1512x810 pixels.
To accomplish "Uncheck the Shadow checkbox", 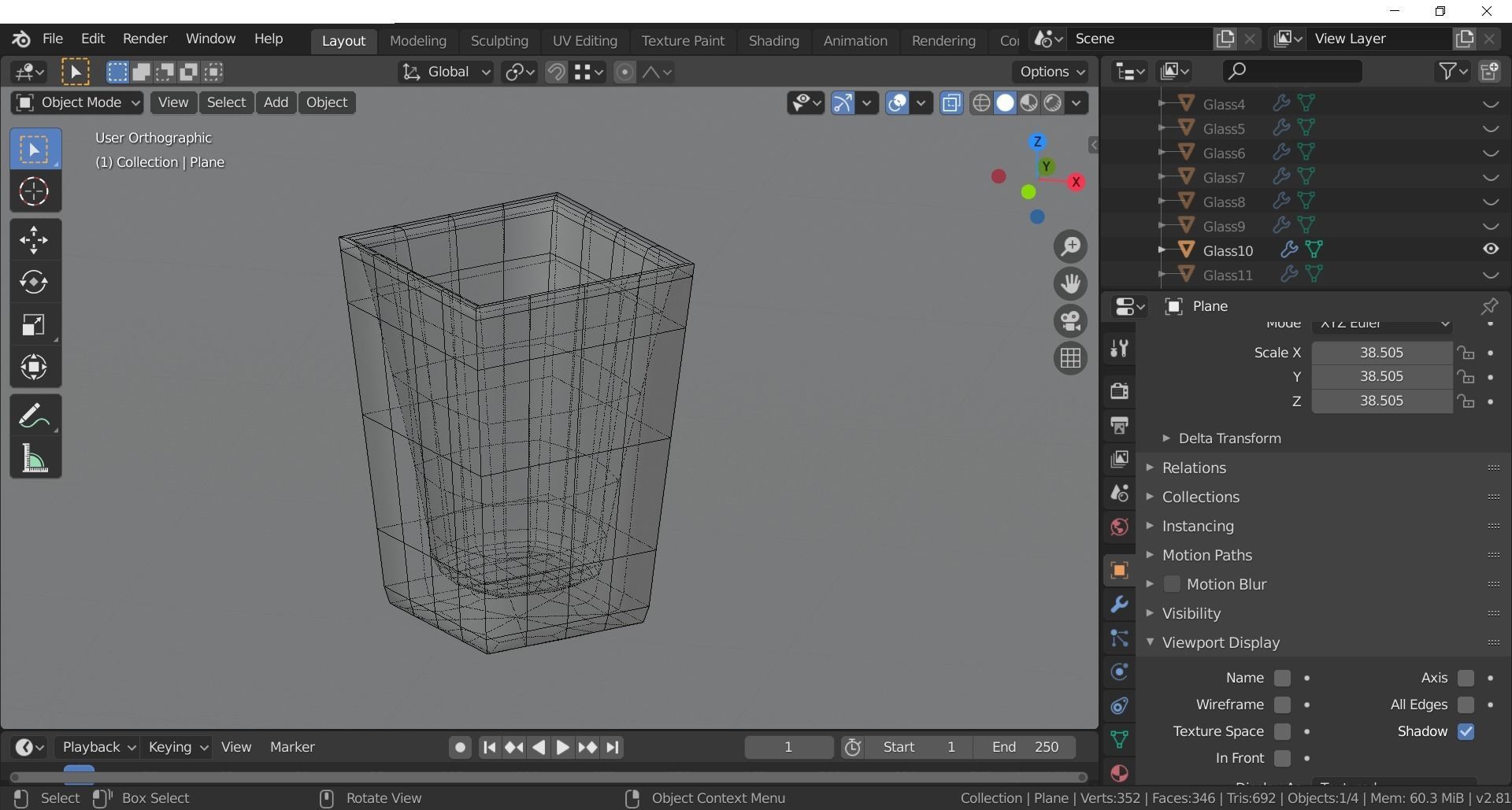I will point(1466,731).
